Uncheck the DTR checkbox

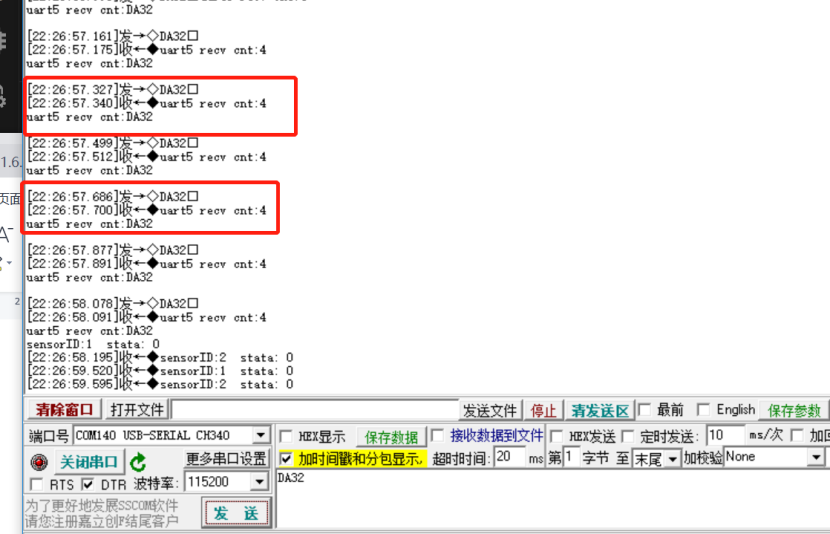click(x=88, y=484)
